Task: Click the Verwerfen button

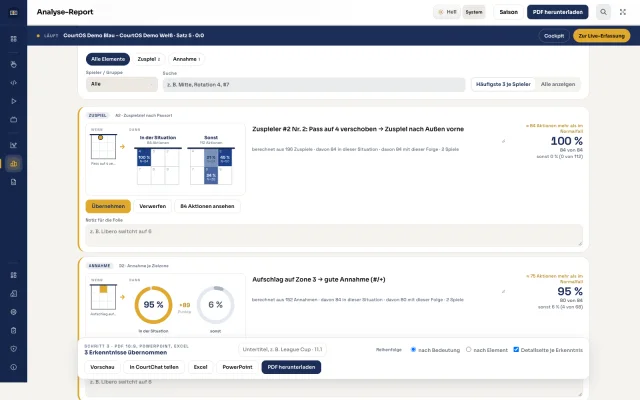Action: pos(153,206)
